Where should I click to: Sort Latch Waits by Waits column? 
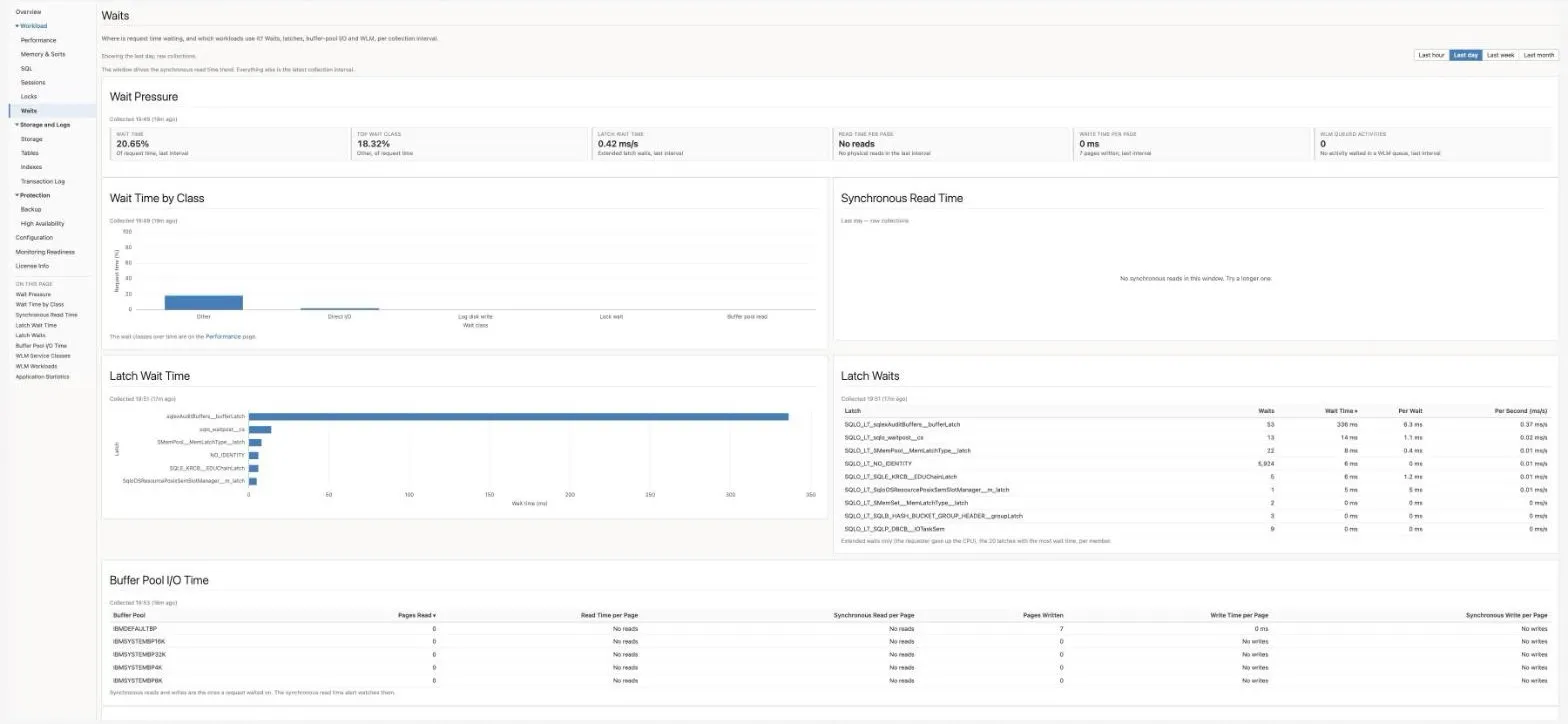coord(1266,411)
